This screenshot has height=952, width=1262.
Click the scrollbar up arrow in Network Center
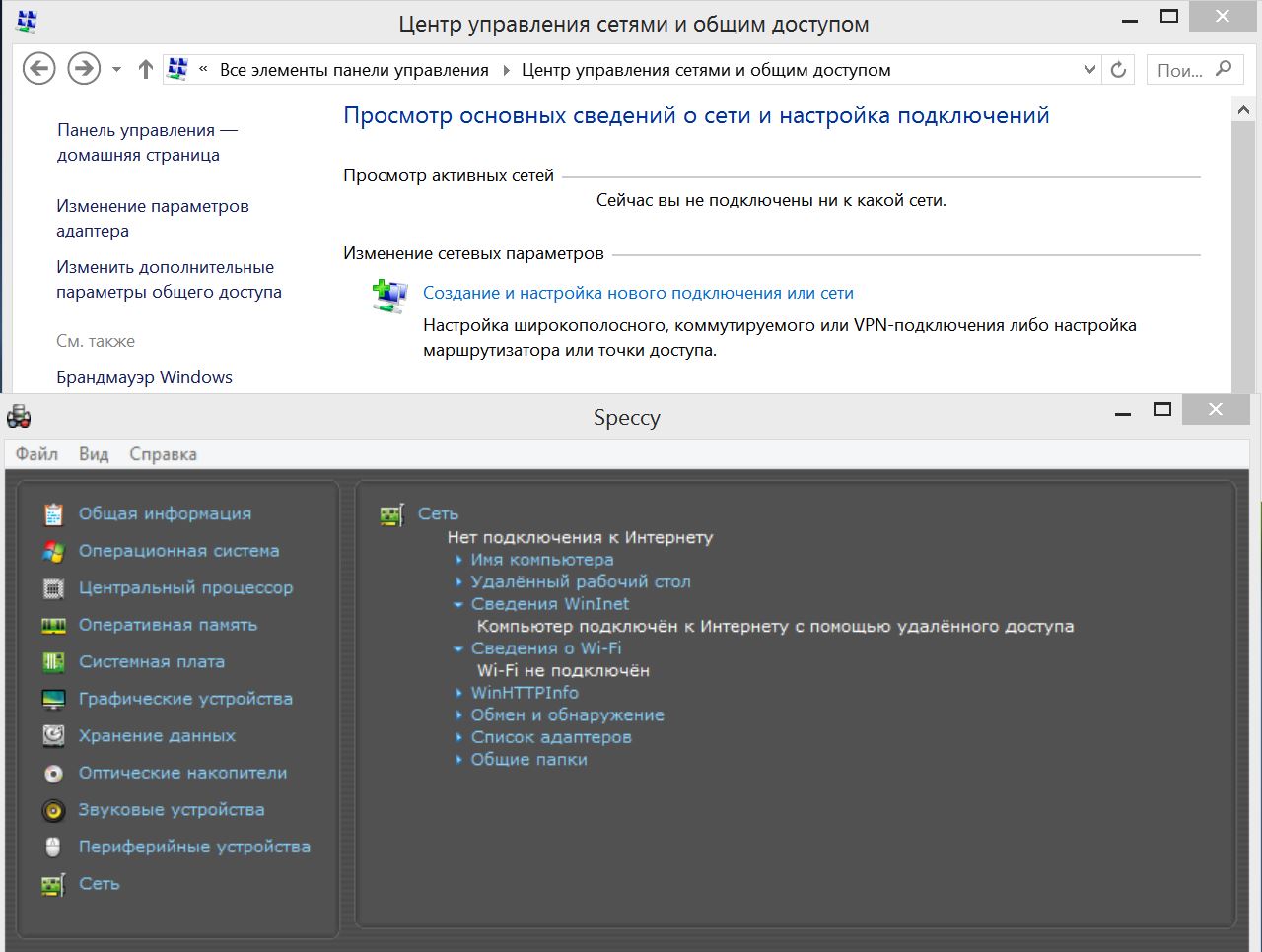pyautogui.click(x=1243, y=111)
